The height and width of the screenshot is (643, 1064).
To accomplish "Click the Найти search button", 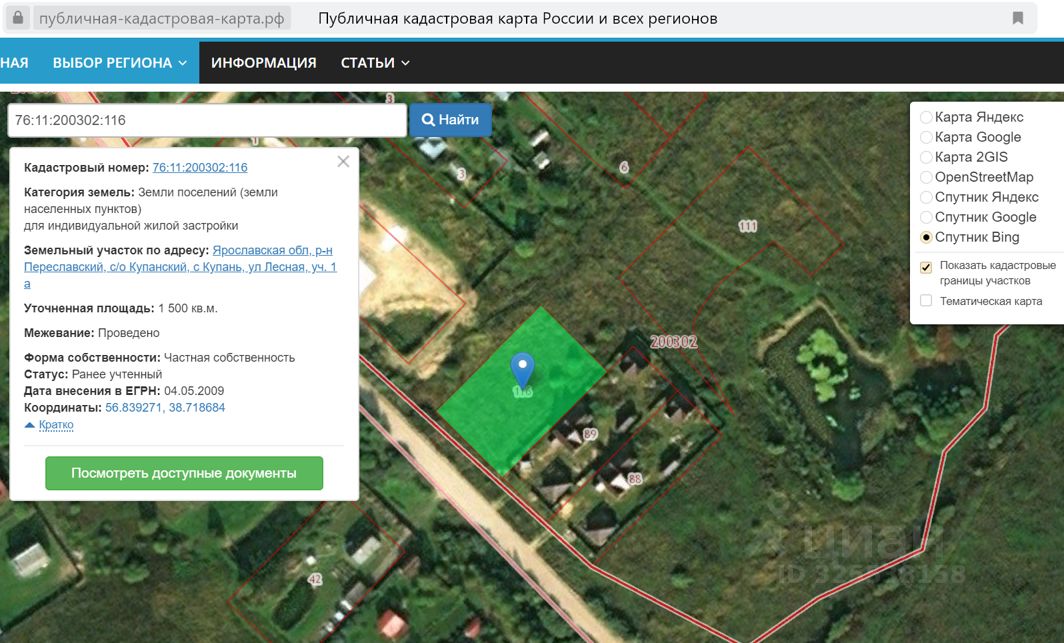I will 450,120.
